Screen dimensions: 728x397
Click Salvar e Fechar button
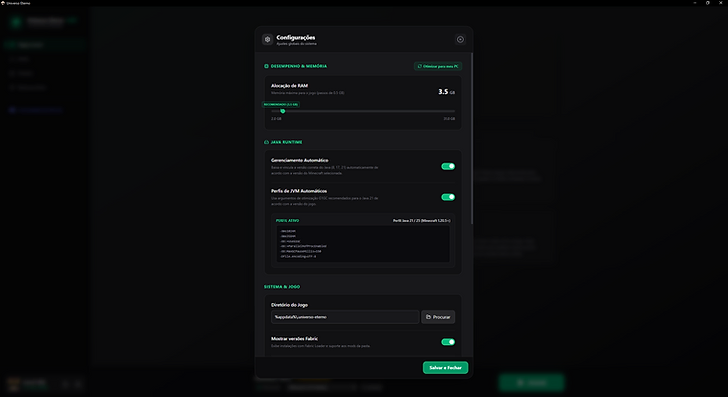445,368
